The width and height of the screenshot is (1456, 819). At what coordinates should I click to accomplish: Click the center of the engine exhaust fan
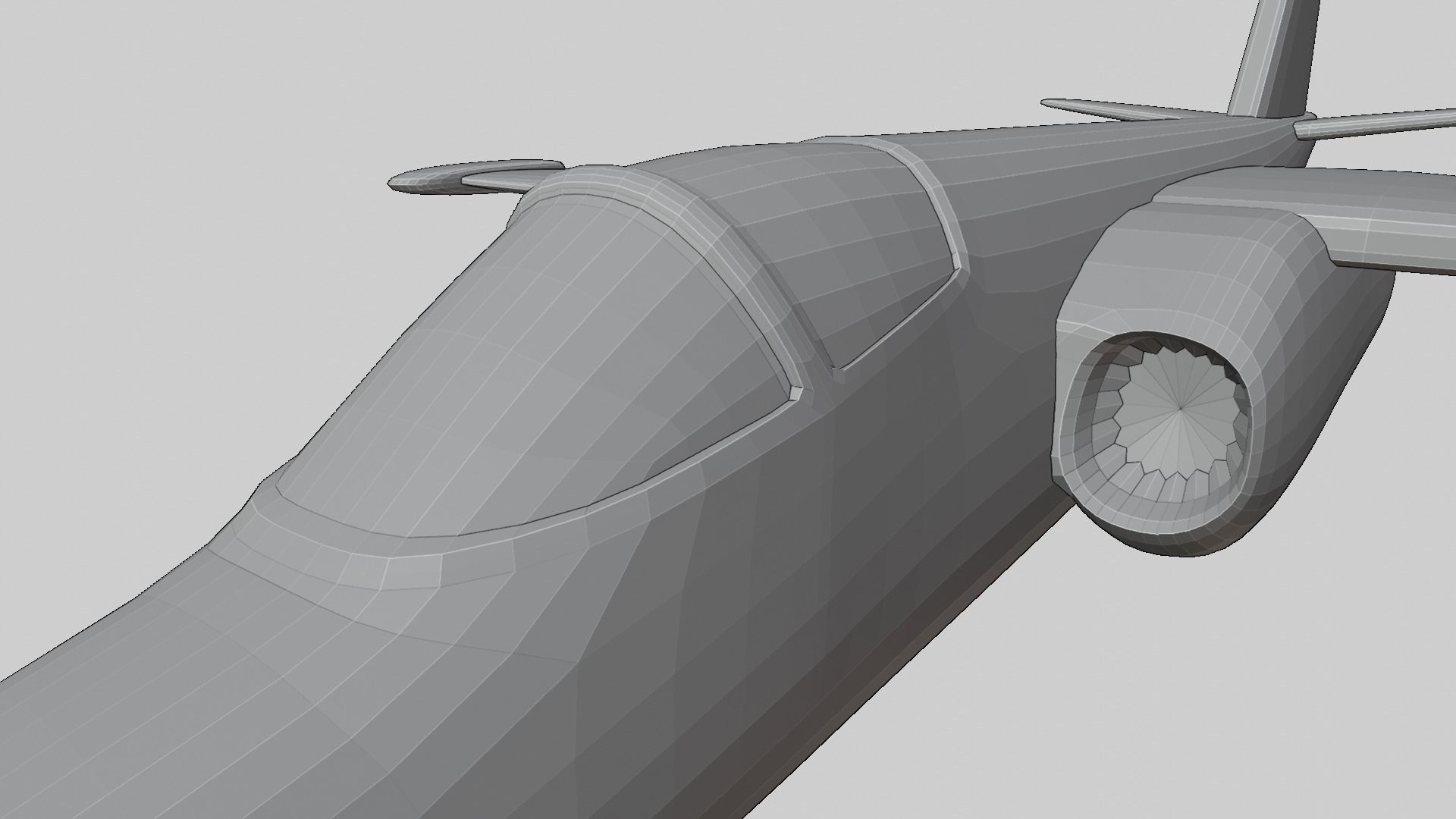(x=1181, y=409)
